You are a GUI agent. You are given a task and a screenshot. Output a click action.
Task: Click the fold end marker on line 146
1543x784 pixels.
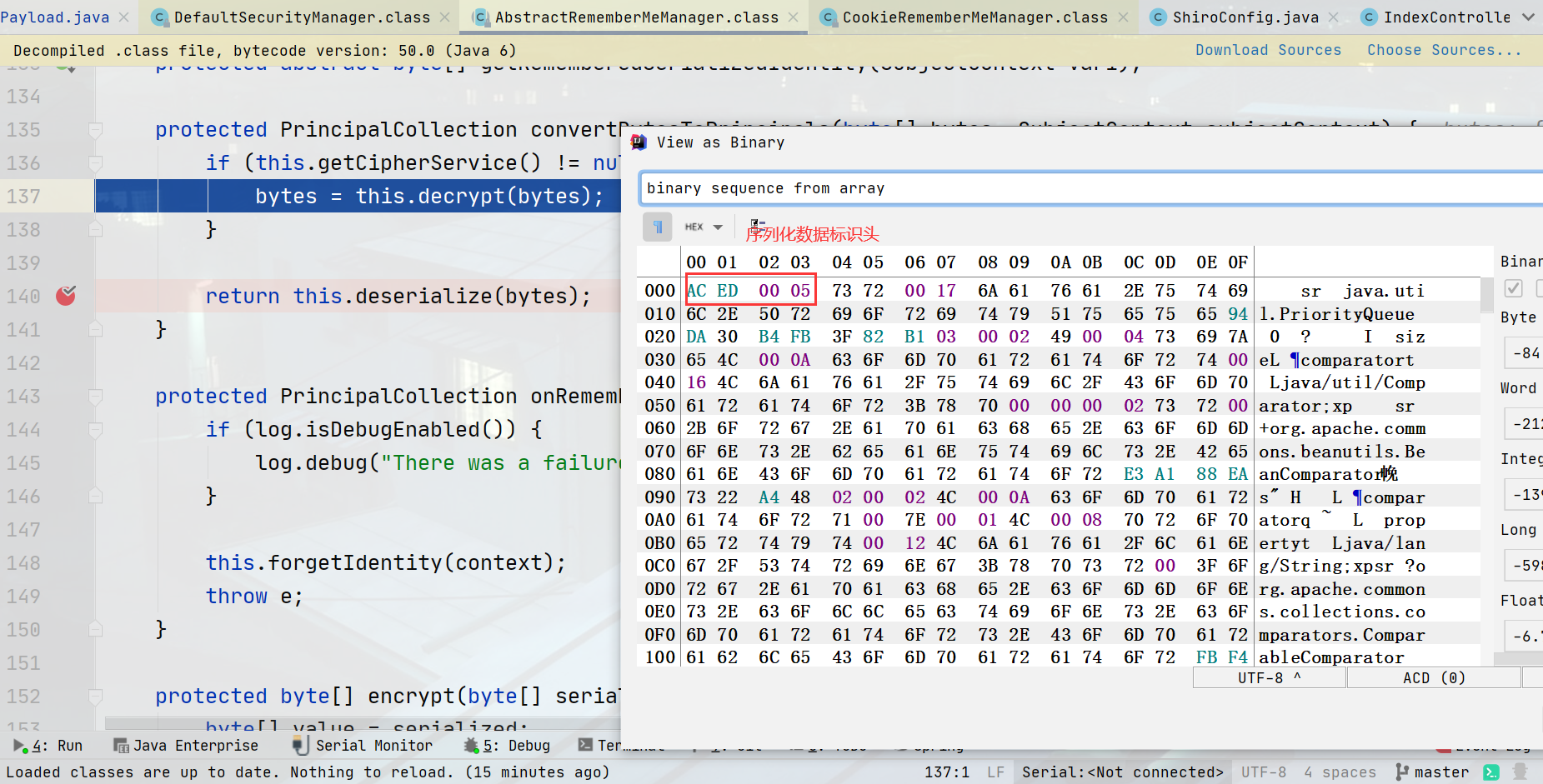click(x=95, y=496)
